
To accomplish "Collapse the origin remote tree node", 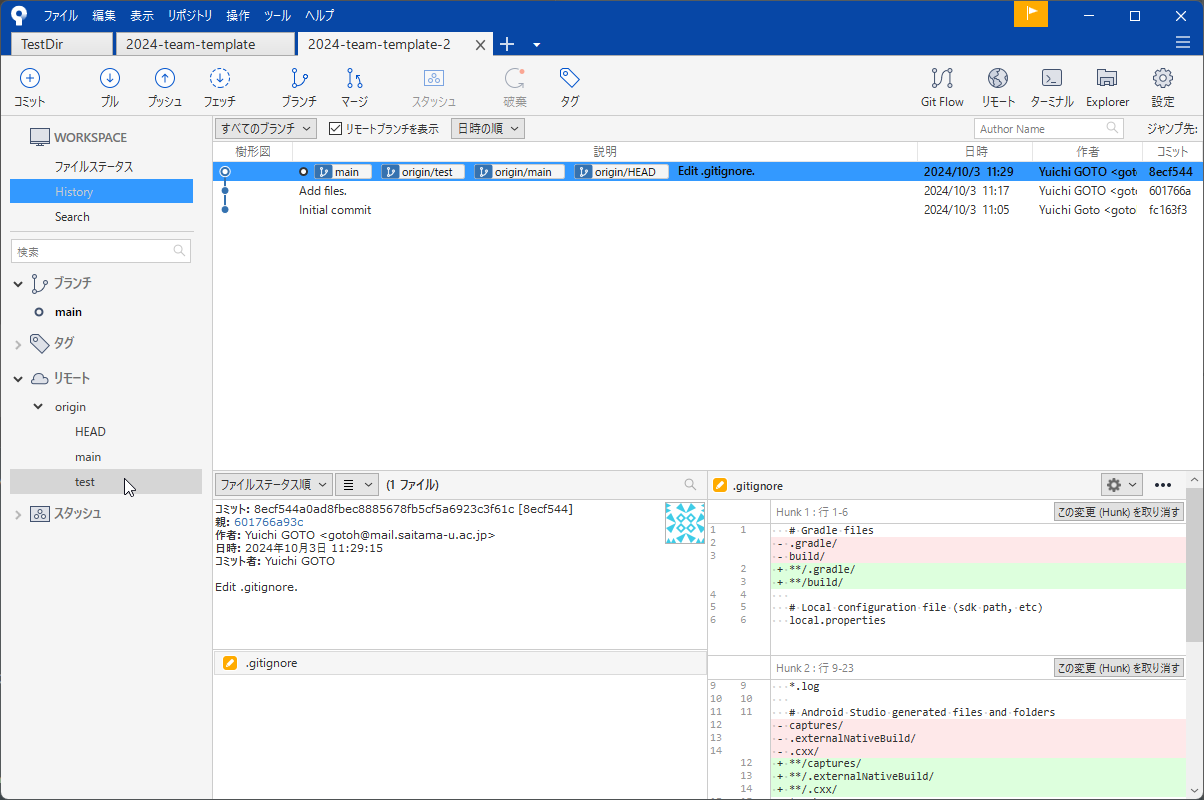I will point(38,407).
